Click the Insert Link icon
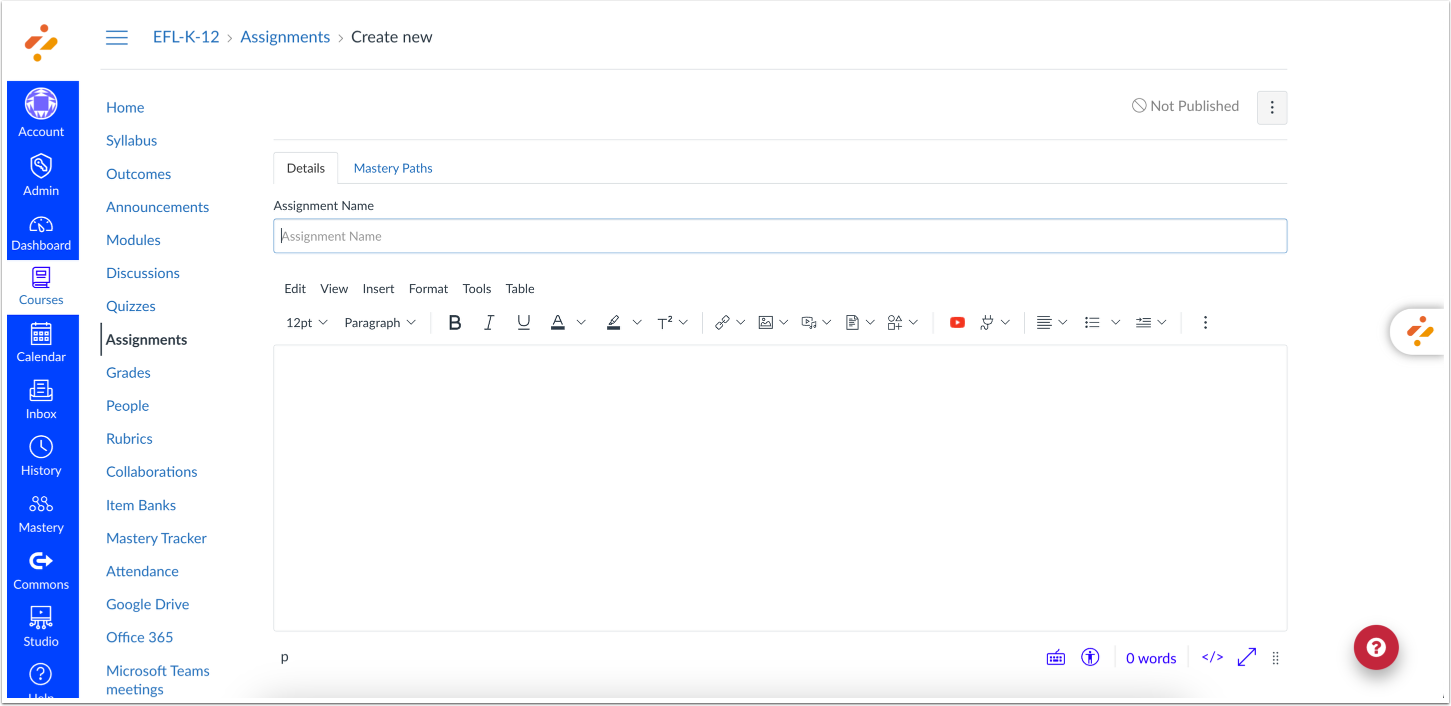The width and height of the screenshot is (1451, 706). (x=722, y=322)
